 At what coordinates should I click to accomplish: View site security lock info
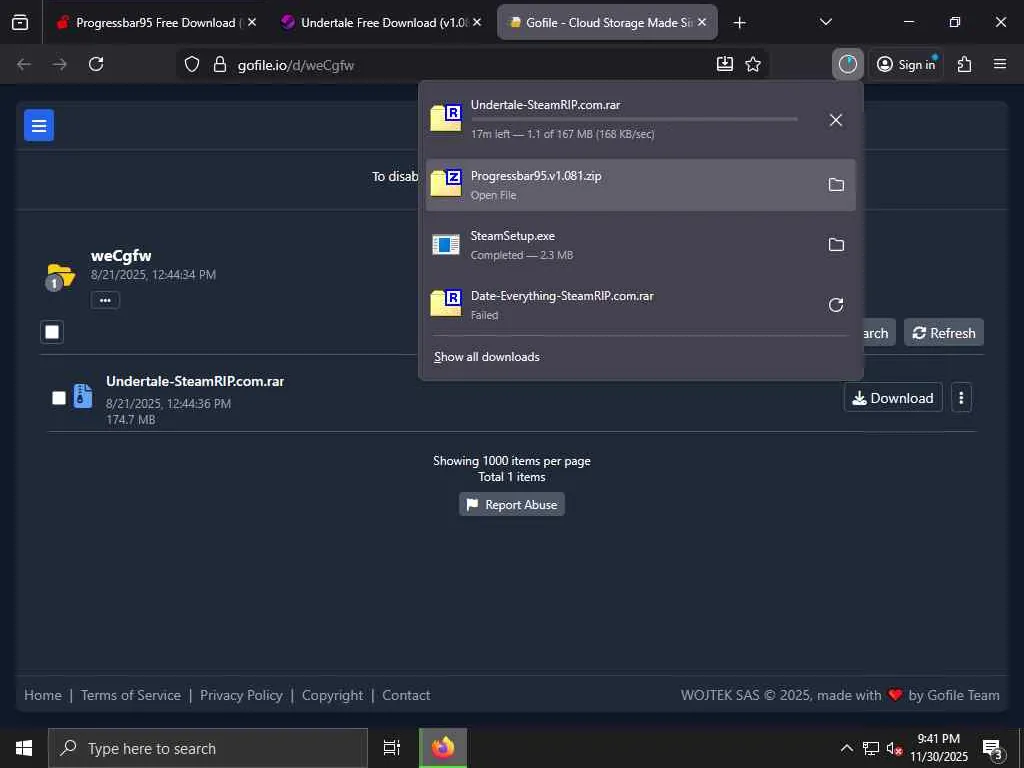coord(220,64)
